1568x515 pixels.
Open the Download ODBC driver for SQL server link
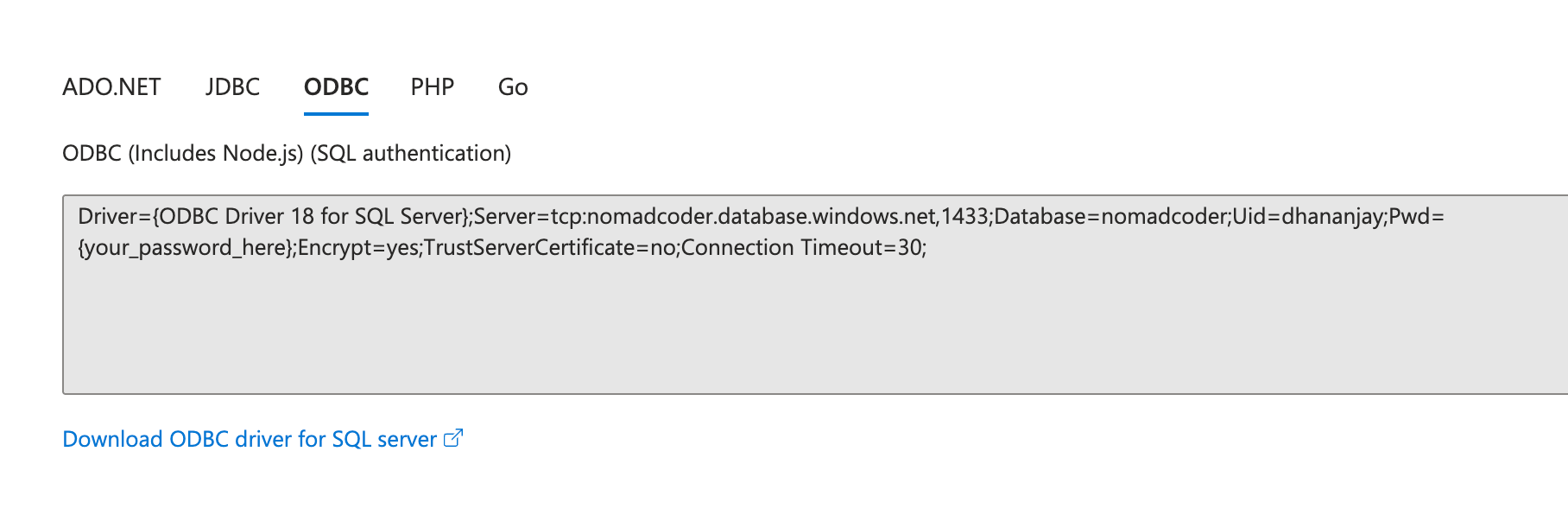point(250,439)
